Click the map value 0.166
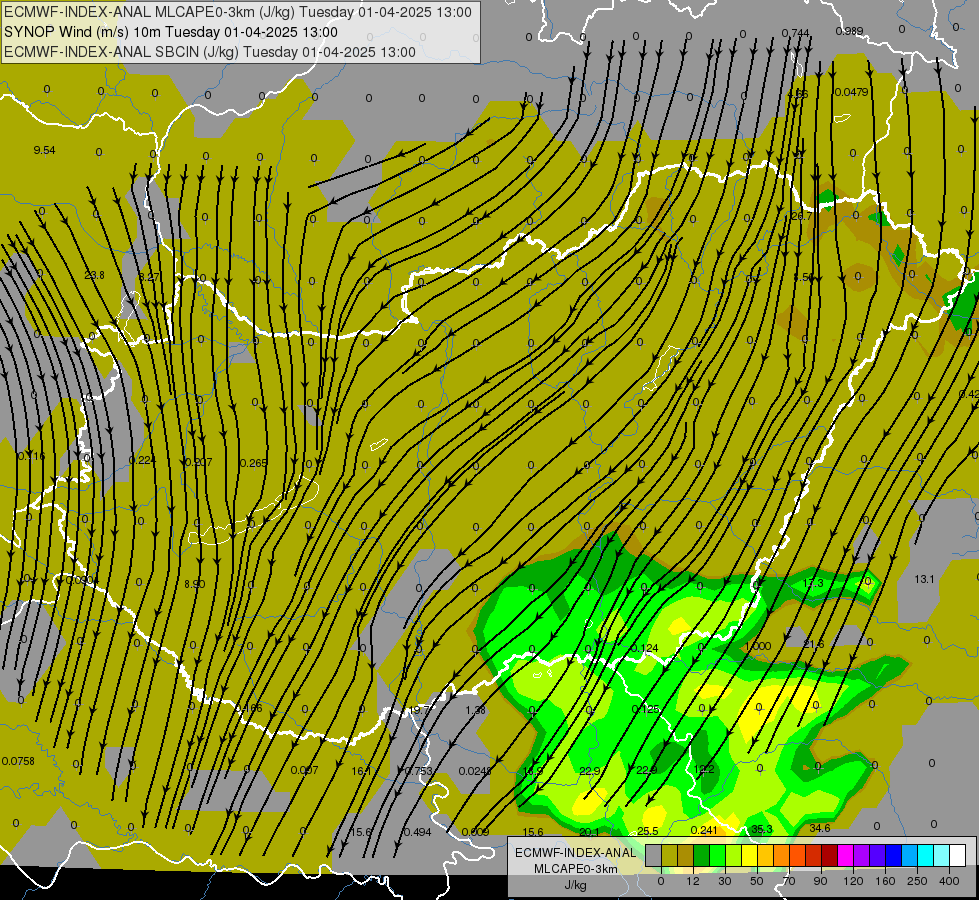This screenshot has height=900, width=979. point(249,708)
